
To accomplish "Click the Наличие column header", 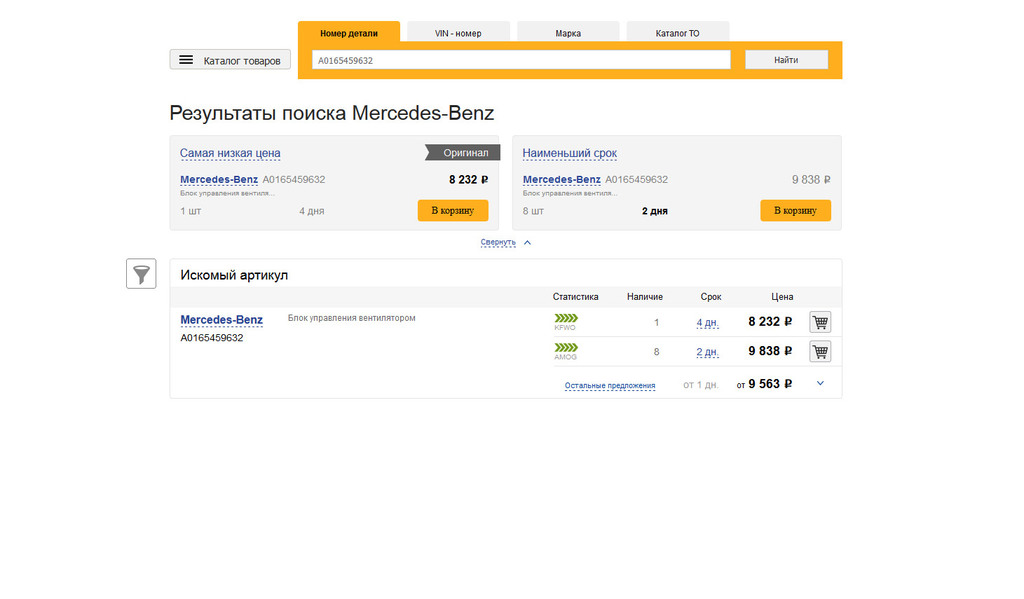I will [x=645, y=297].
